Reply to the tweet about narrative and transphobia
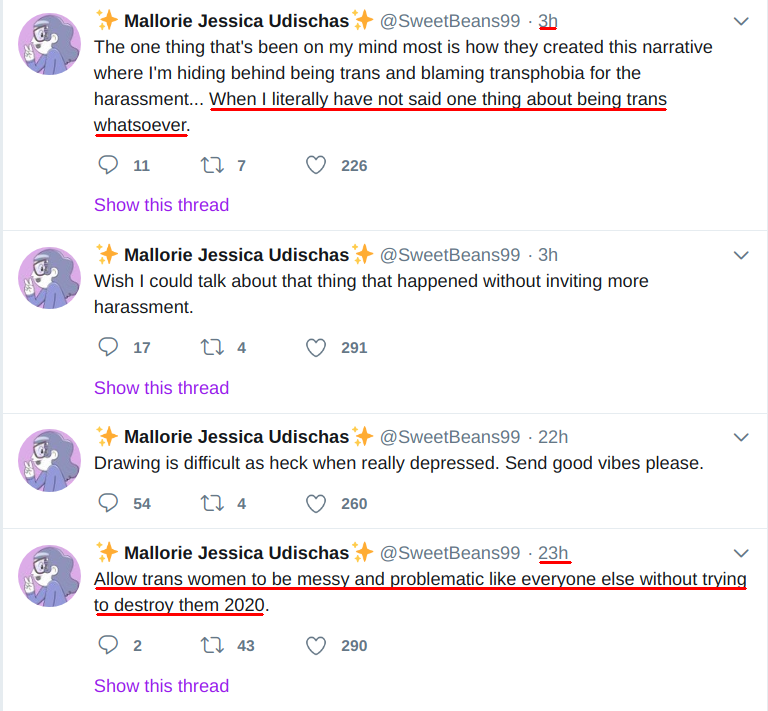Screen dimensions: 768x711 coord(108,165)
